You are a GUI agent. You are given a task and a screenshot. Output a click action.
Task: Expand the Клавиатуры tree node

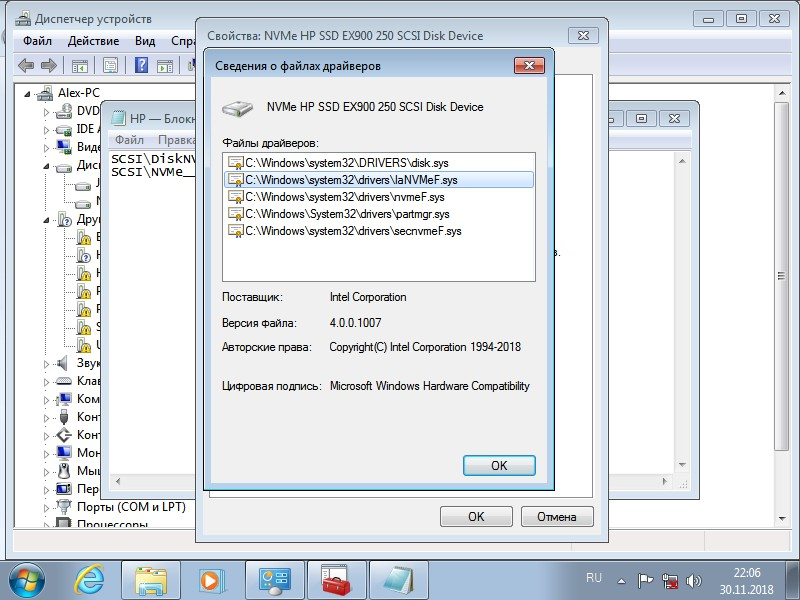coord(46,382)
